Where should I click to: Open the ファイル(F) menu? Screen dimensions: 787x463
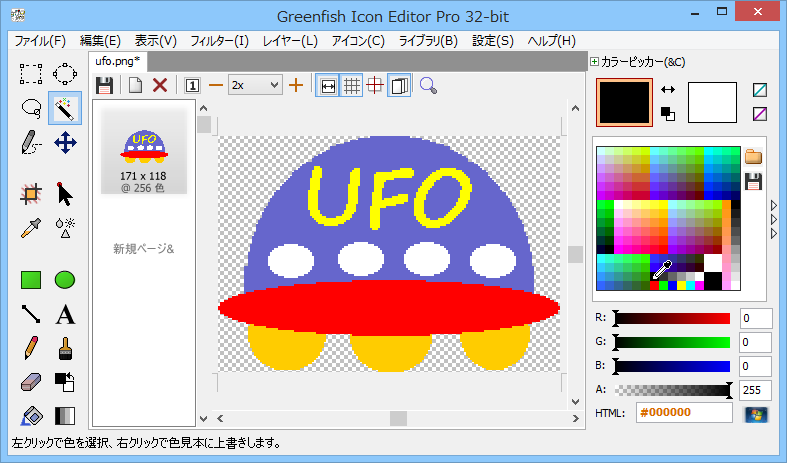click(40, 41)
